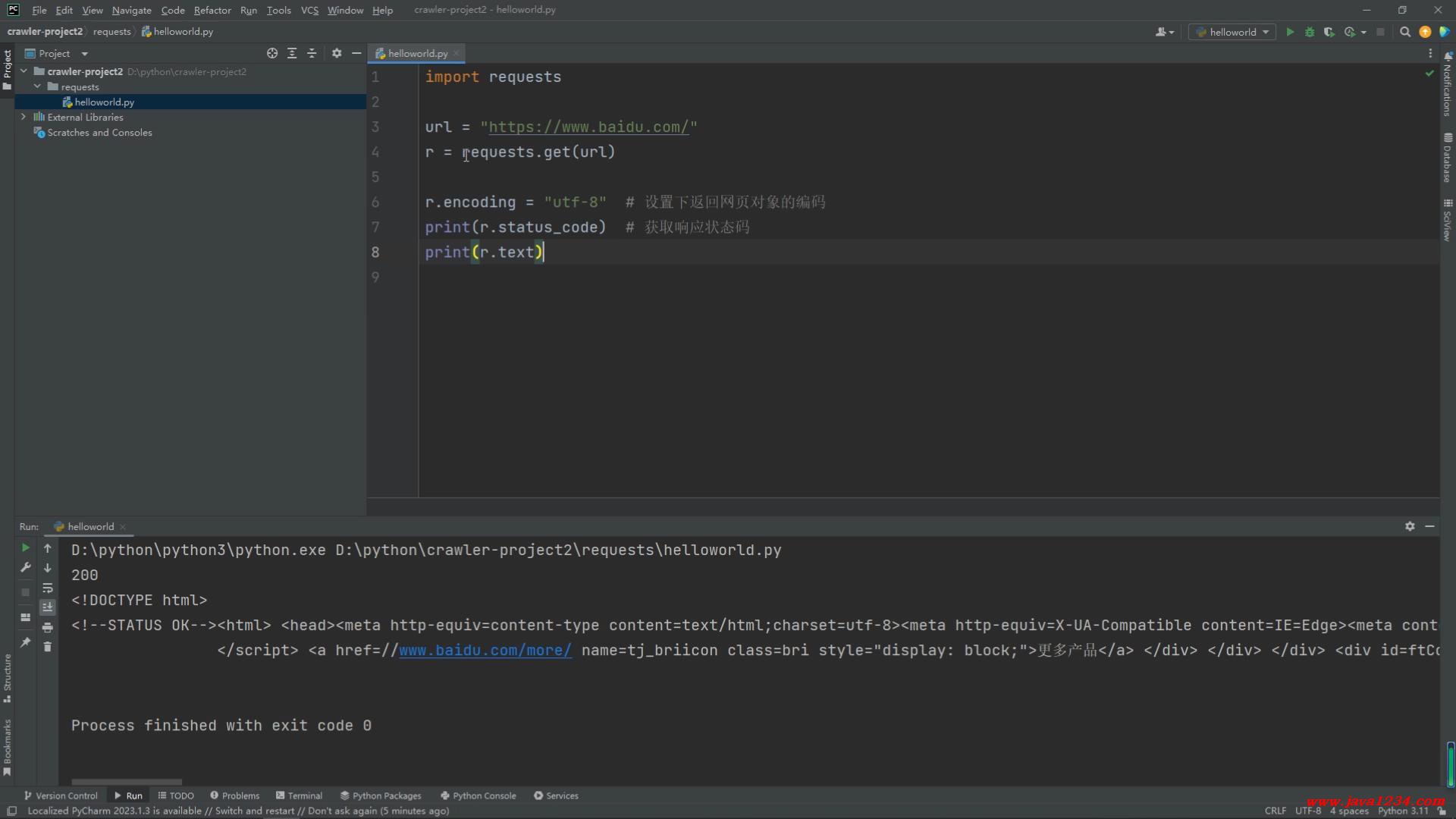1456x819 pixels.
Task: Click the Run console horizontal scrollbar
Action: click(x=127, y=782)
